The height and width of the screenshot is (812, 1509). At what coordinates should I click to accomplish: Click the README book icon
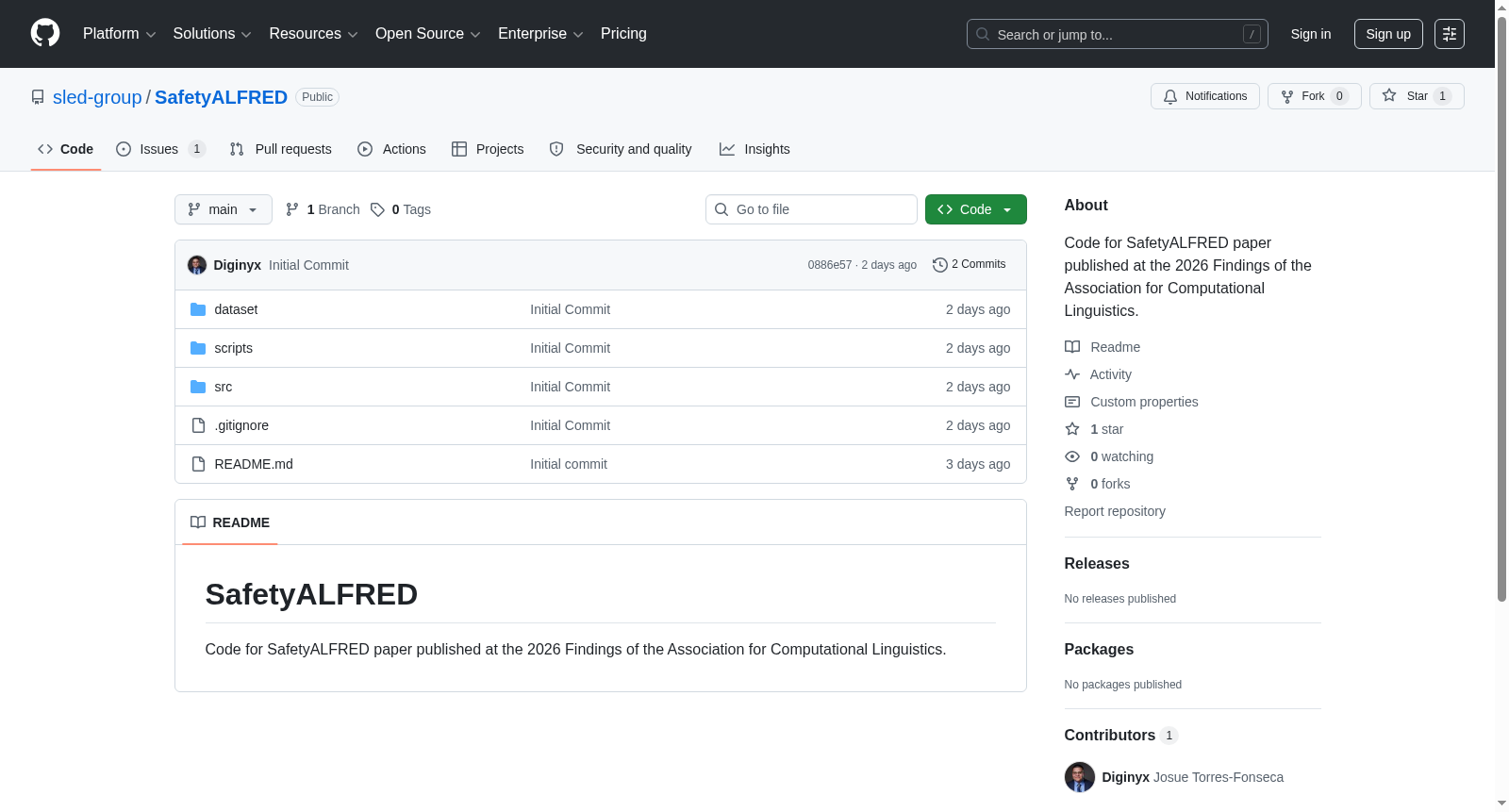[x=198, y=522]
